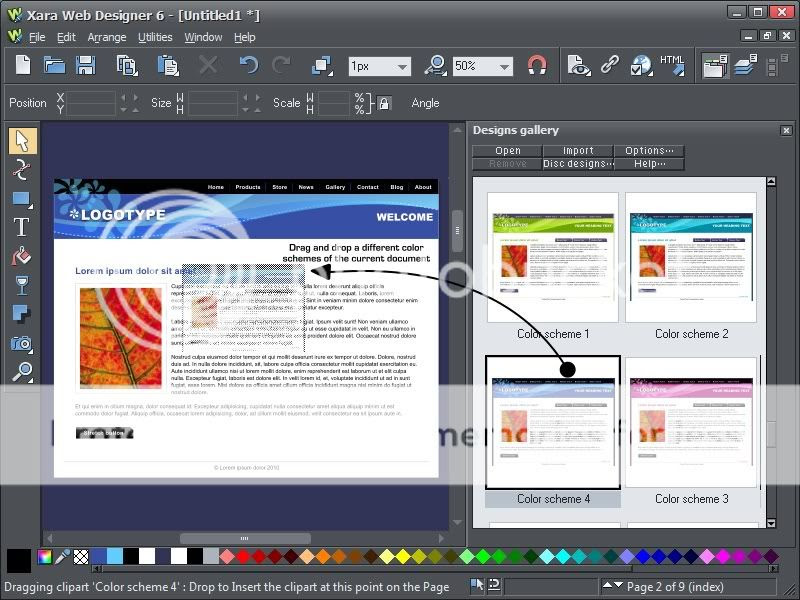Click the Disc designs button
The height and width of the screenshot is (600, 800).
578,164
